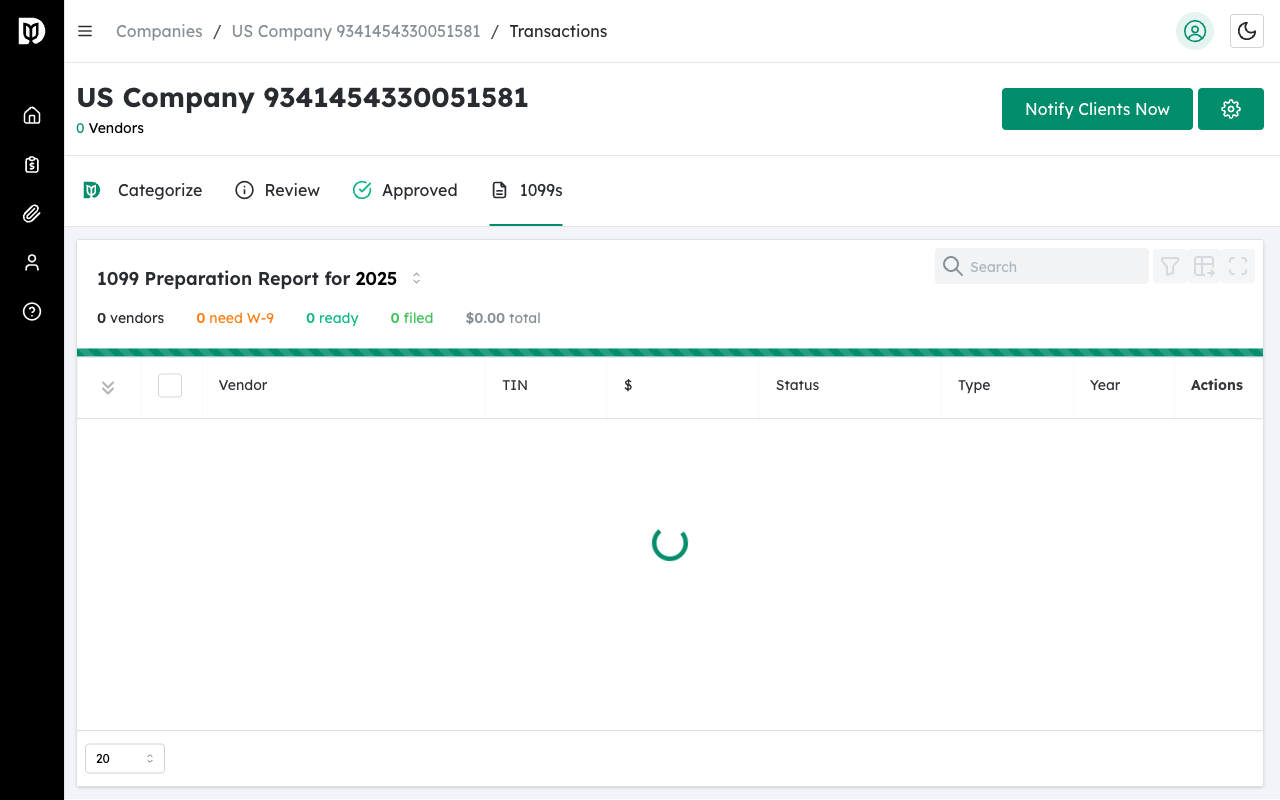Change the page size dropdown showing 20
The image size is (1280, 800).
tap(124, 758)
